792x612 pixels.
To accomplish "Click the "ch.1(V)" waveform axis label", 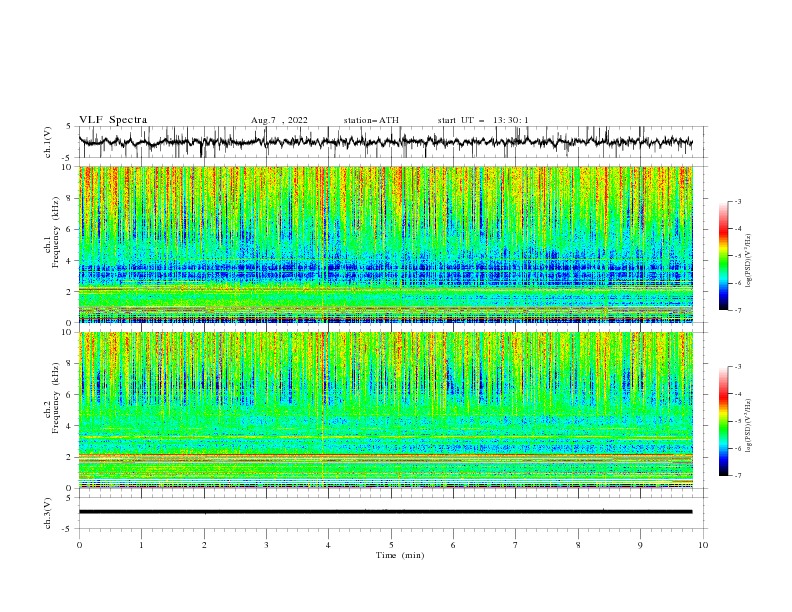I will [48, 142].
